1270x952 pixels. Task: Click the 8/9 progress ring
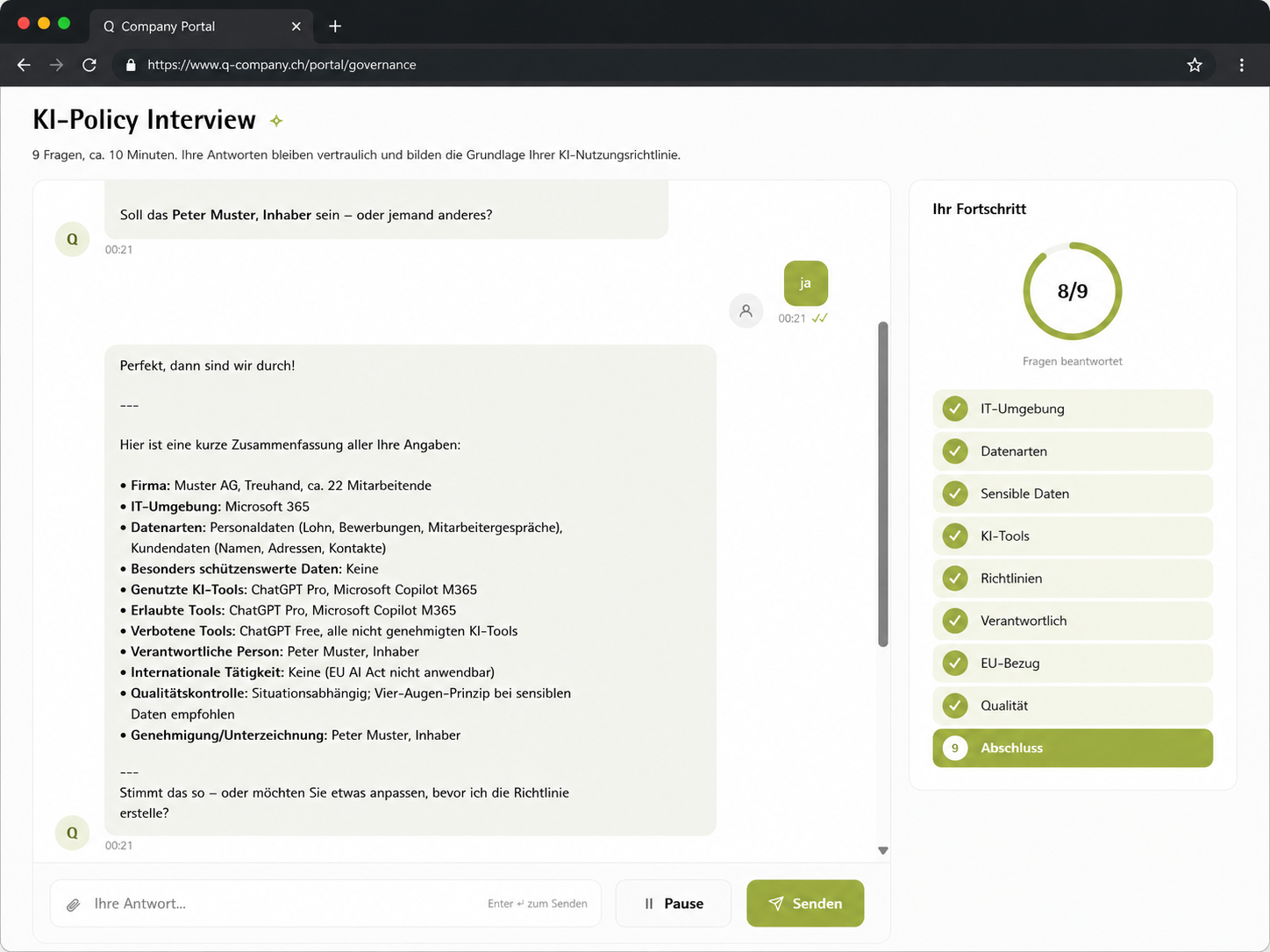pos(1073,291)
